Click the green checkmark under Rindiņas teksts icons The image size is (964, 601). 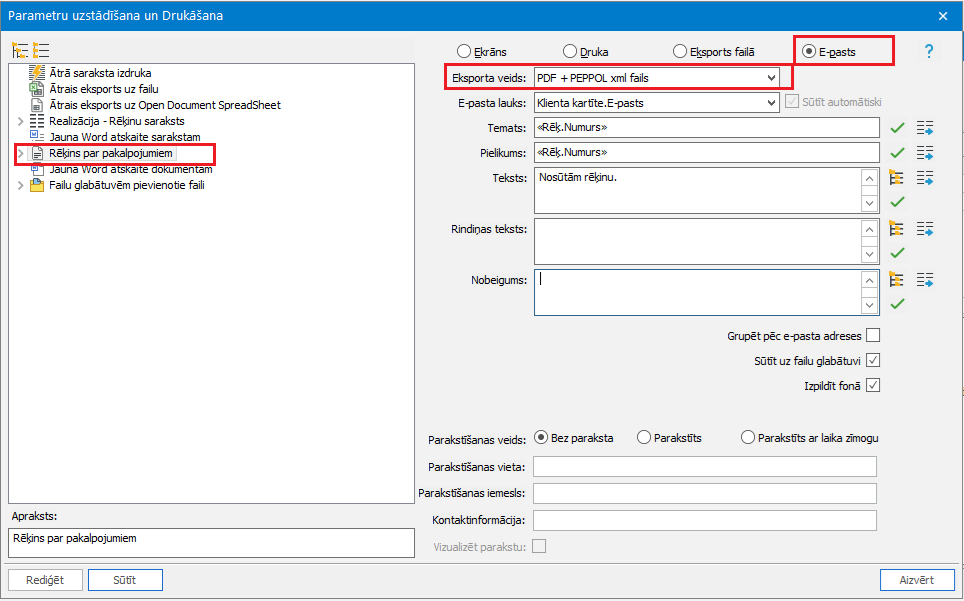pyautogui.click(x=897, y=252)
